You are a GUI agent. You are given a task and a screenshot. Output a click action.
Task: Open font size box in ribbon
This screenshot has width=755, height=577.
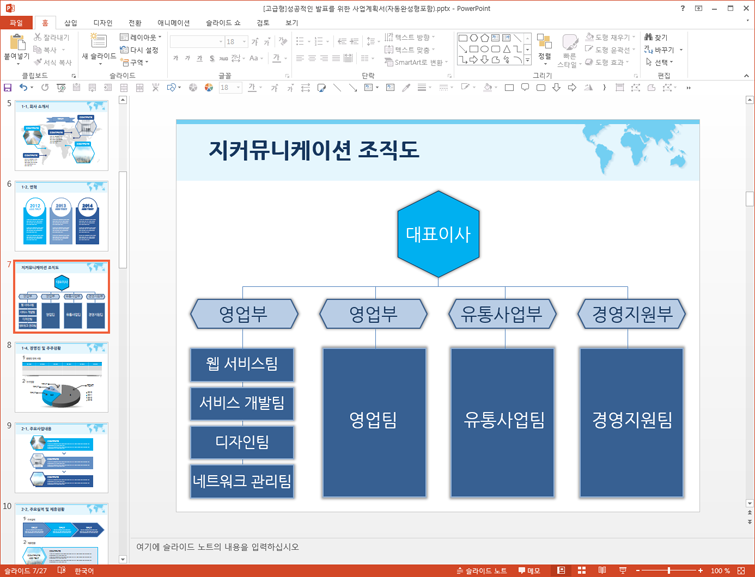[236, 42]
